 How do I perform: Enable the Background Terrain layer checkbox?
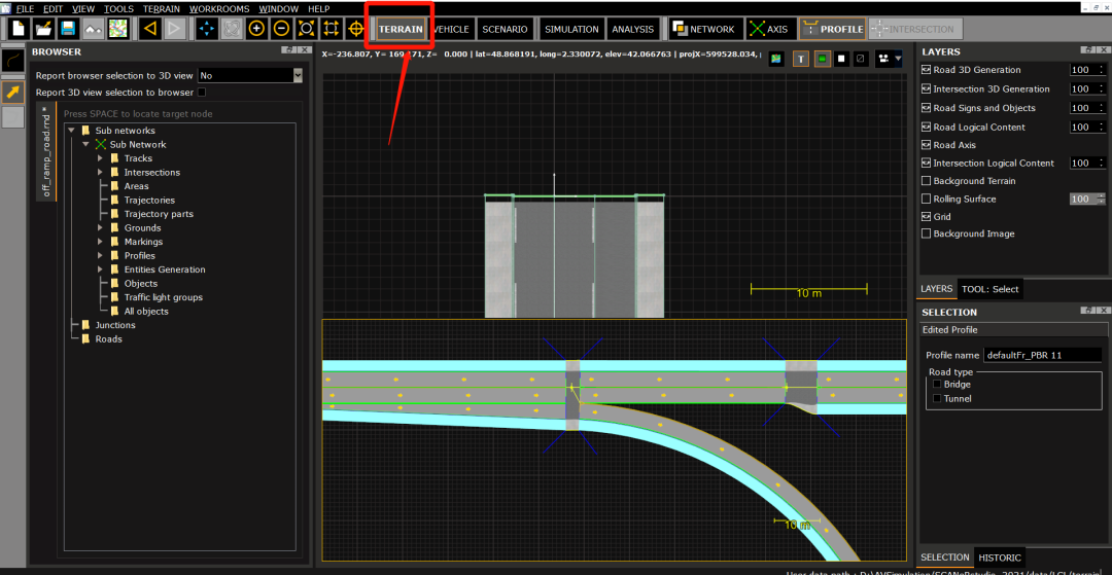[x=926, y=181]
